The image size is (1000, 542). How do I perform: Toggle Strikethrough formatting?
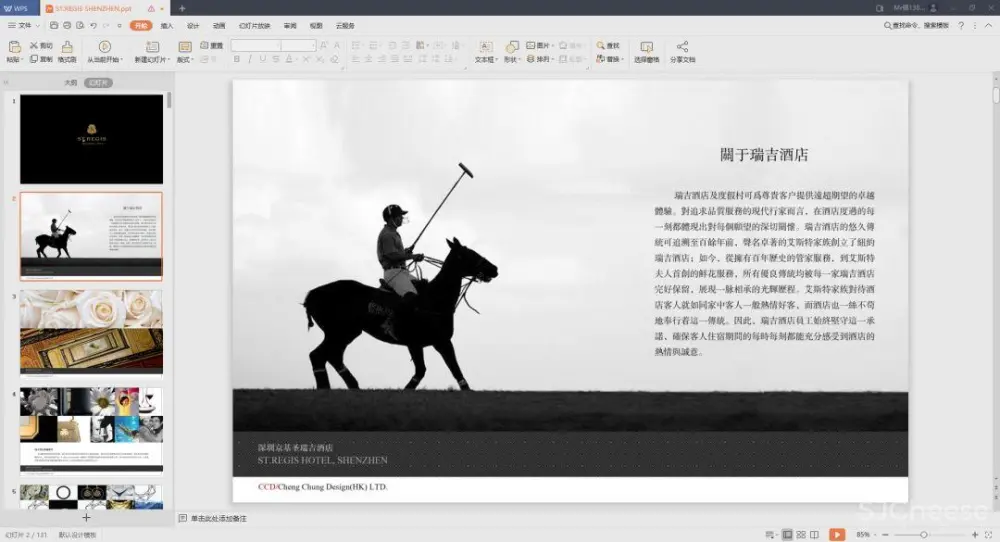[276, 59]
